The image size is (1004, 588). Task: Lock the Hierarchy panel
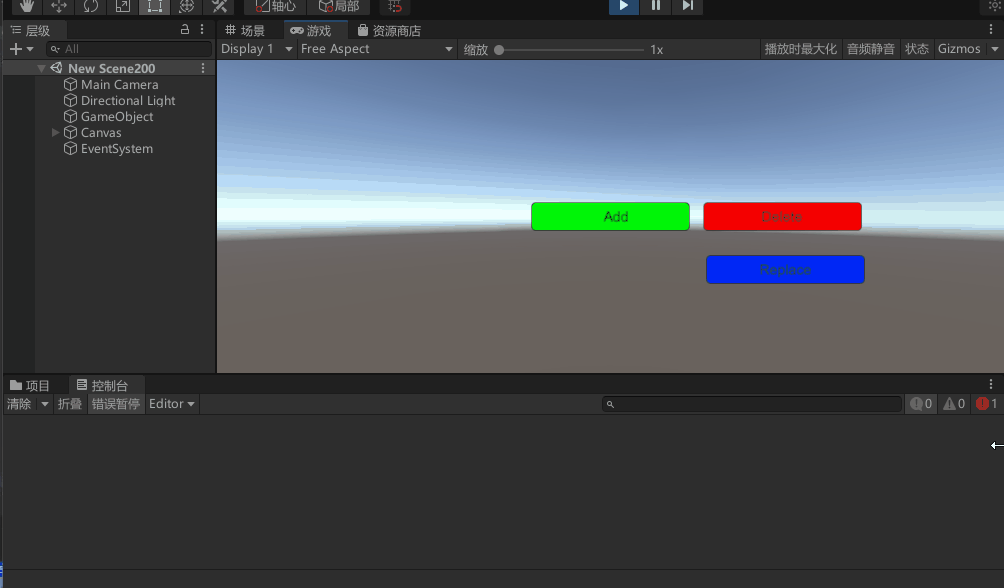[x=184, y=29]
